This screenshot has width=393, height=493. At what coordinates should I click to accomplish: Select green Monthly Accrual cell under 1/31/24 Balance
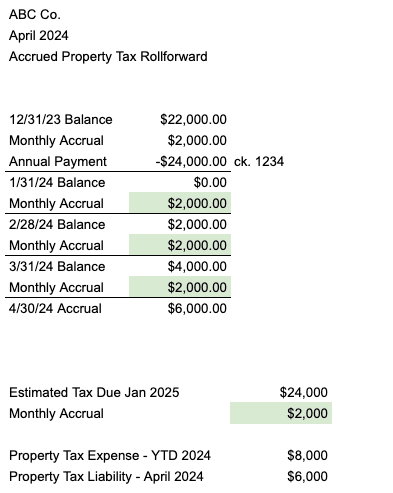click(180, 203)
